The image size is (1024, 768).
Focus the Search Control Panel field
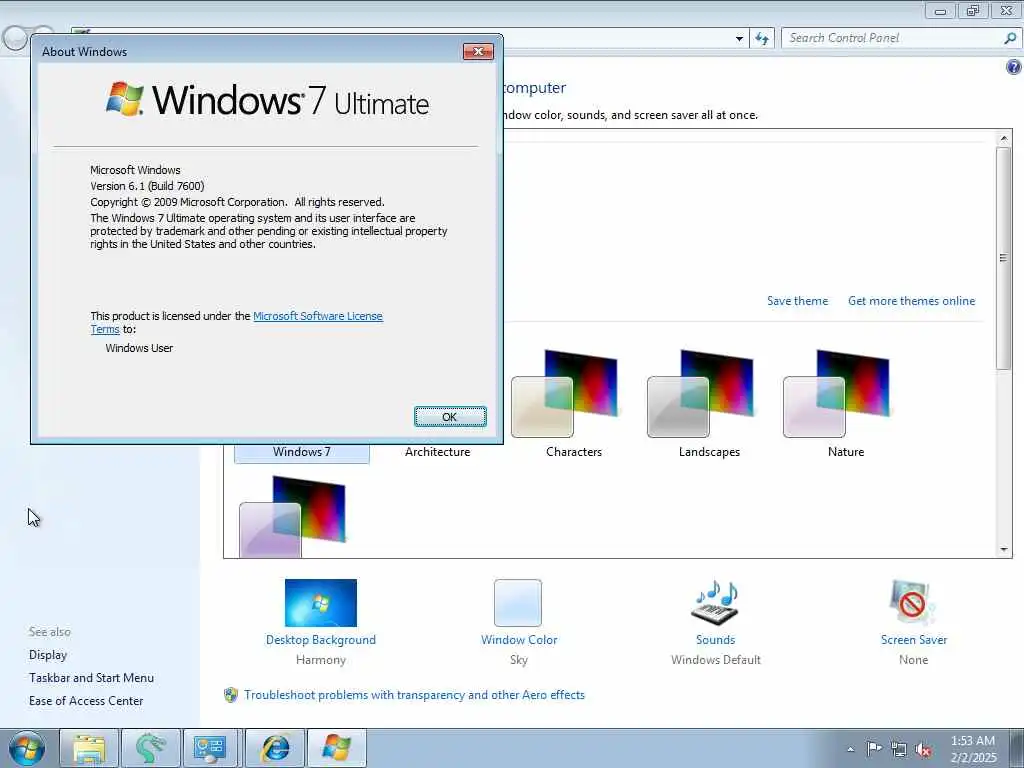892,38
